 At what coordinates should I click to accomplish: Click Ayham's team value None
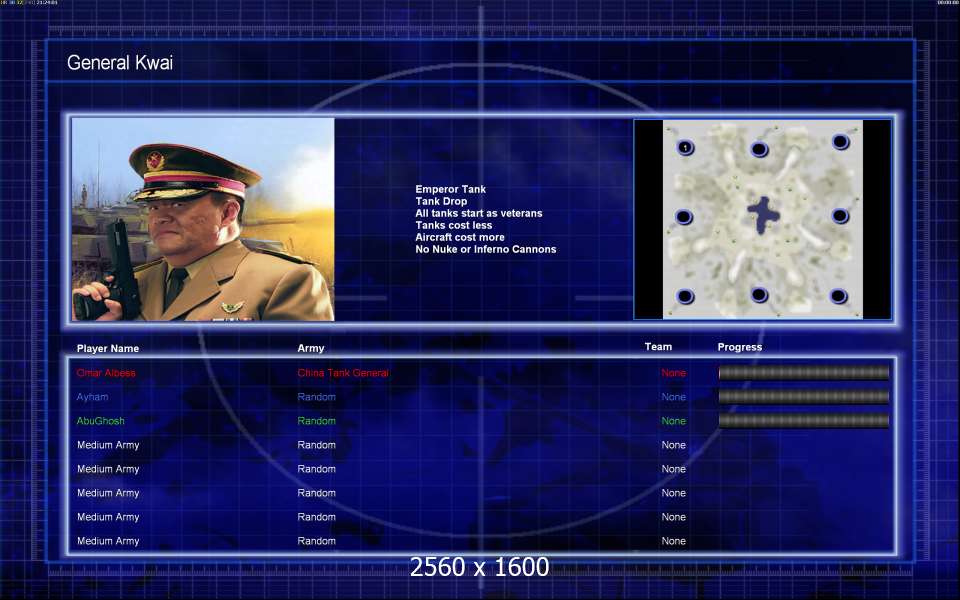tap(673, 397)
